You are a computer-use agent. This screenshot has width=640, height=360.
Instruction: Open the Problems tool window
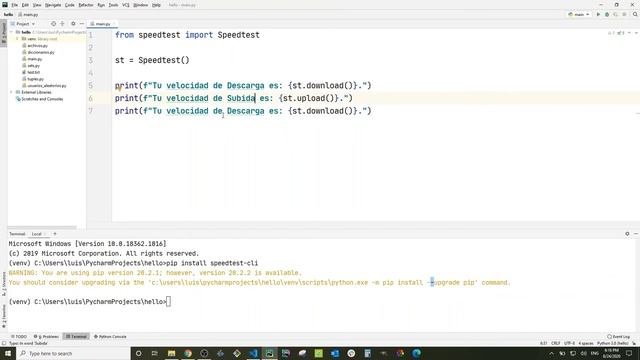click(x=47, y=337)
